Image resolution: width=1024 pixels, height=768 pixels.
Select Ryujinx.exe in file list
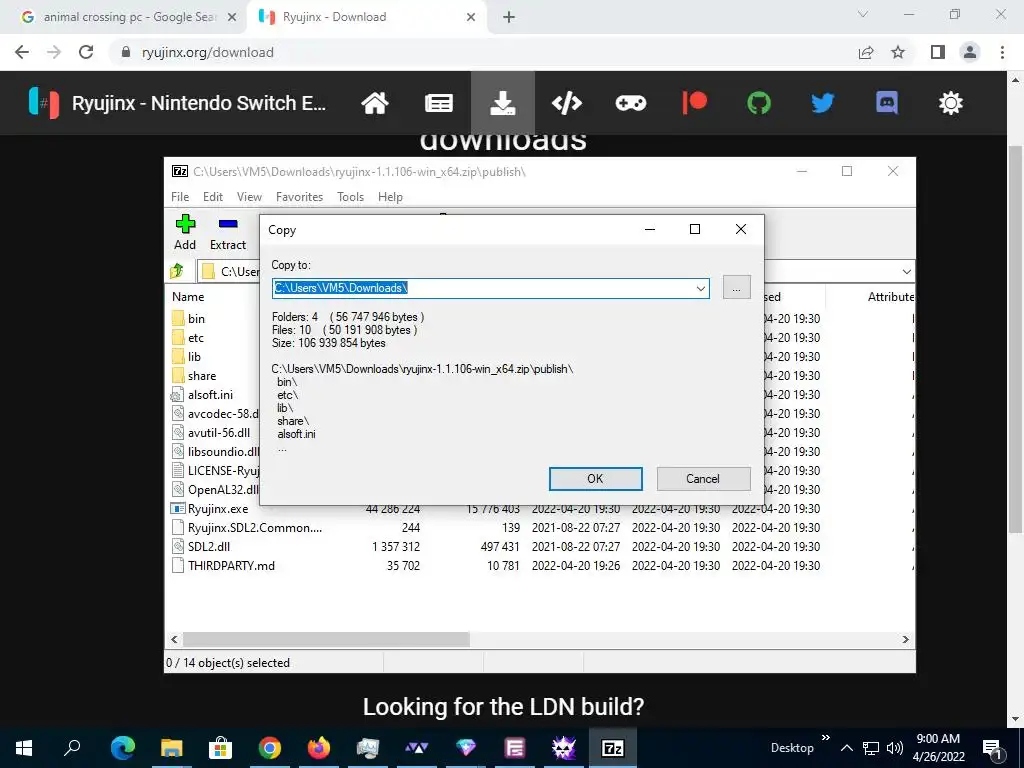tap(218, 509)
